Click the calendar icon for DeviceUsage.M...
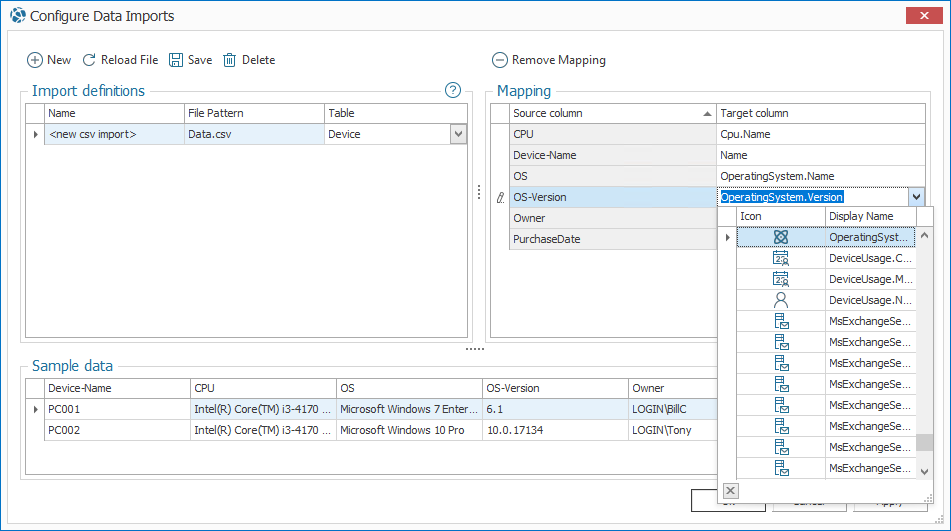 click(x=781, y=279)
